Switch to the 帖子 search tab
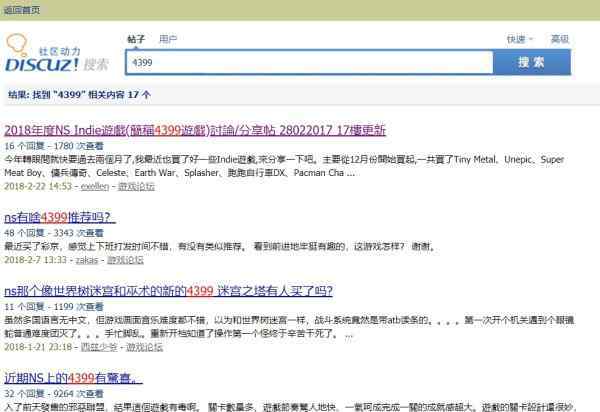 click(x=136, y=39)
